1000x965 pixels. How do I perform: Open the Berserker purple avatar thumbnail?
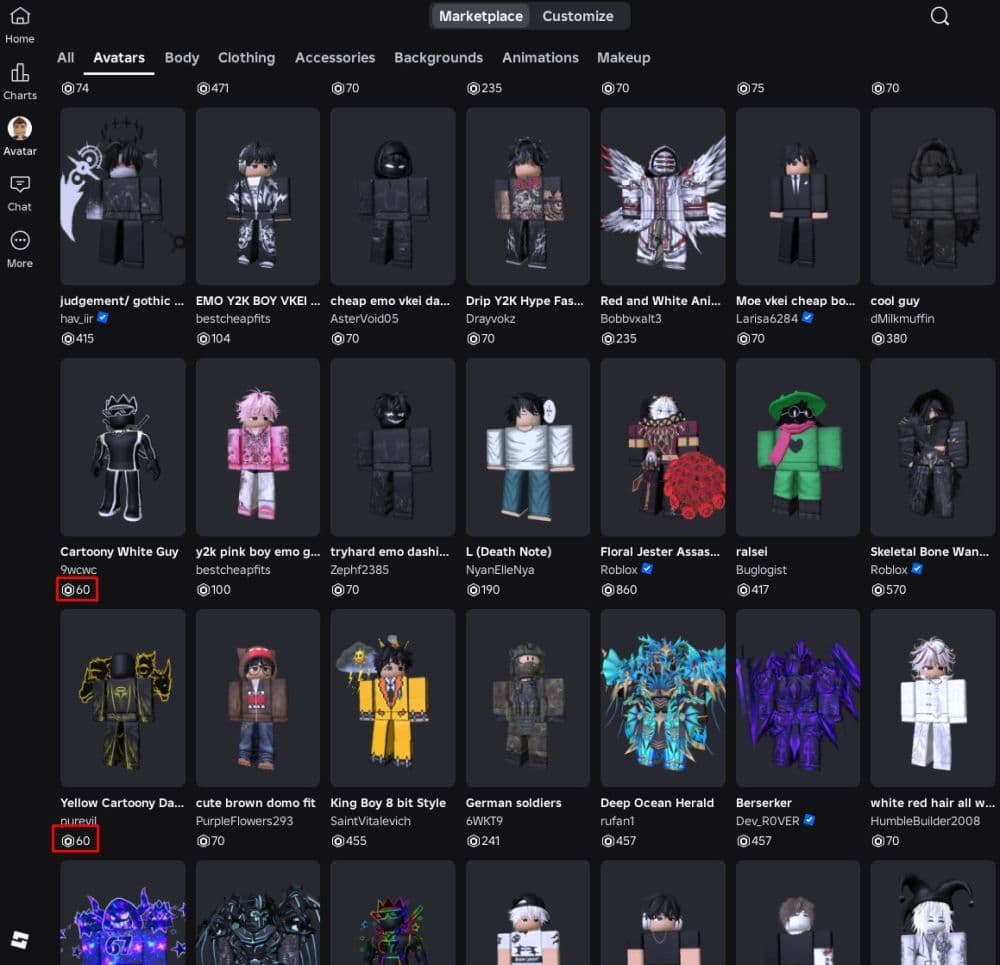pyautogui.click(x=798, y=698)
